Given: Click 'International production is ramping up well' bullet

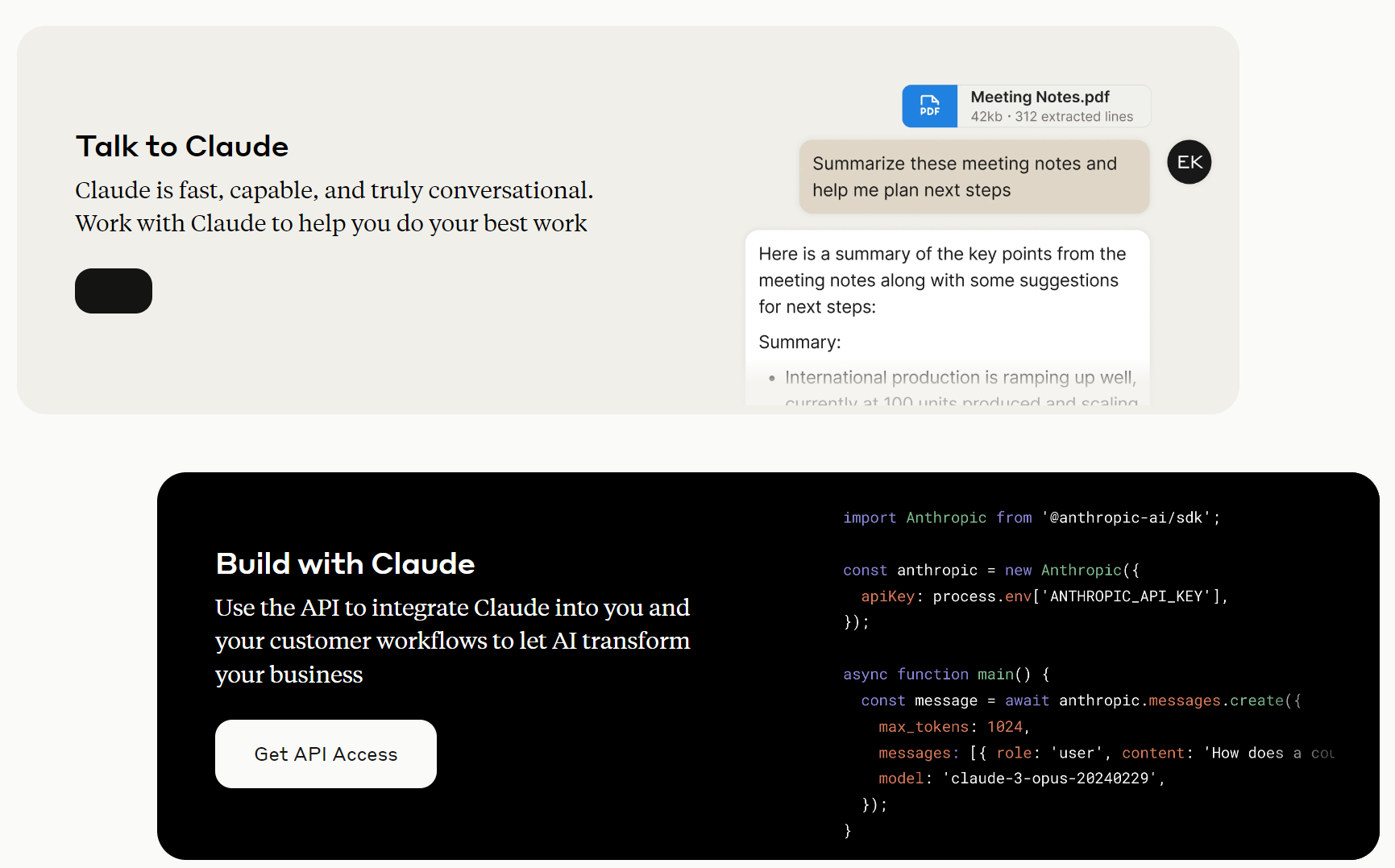Looking at the screenshot, I should pyautogui.click(x=961, y=377).
